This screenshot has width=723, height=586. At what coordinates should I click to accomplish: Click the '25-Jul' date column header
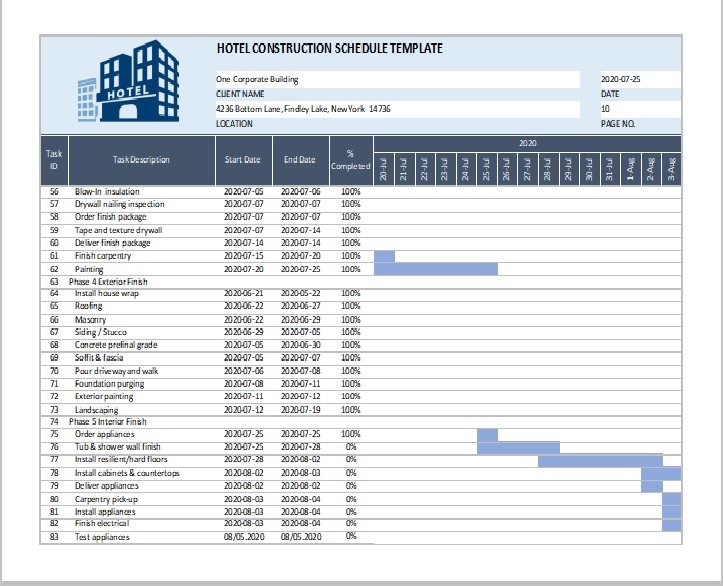pyautogui.click(x=486, y=169)
